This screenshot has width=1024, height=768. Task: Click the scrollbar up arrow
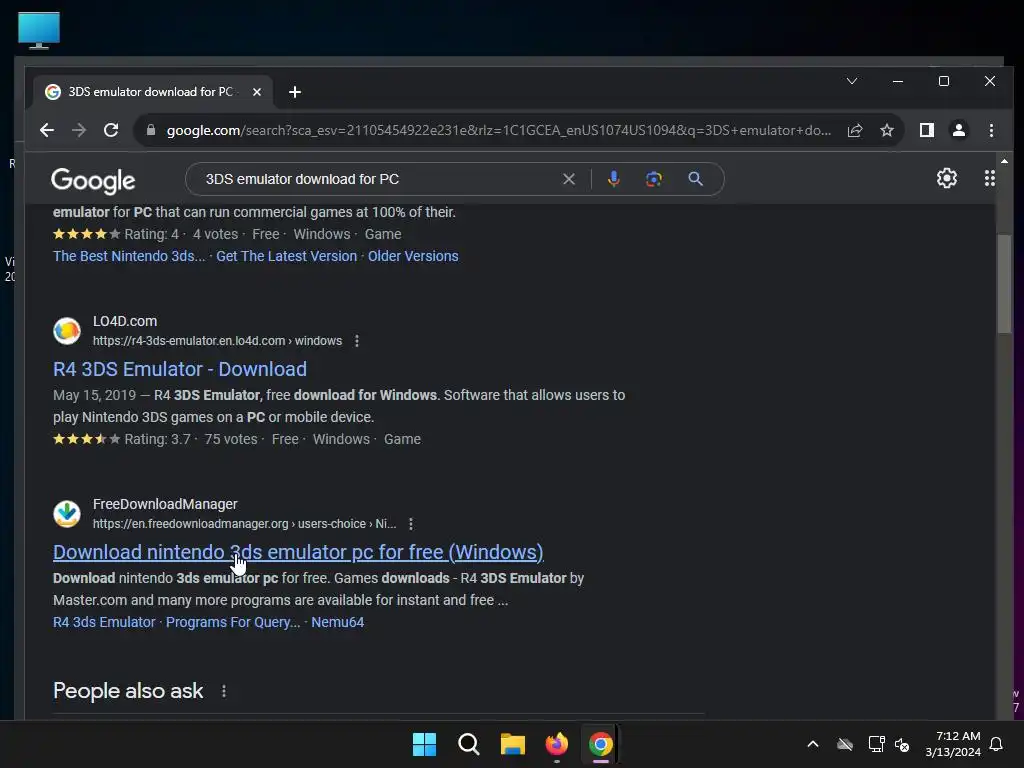click(1004, 161)
